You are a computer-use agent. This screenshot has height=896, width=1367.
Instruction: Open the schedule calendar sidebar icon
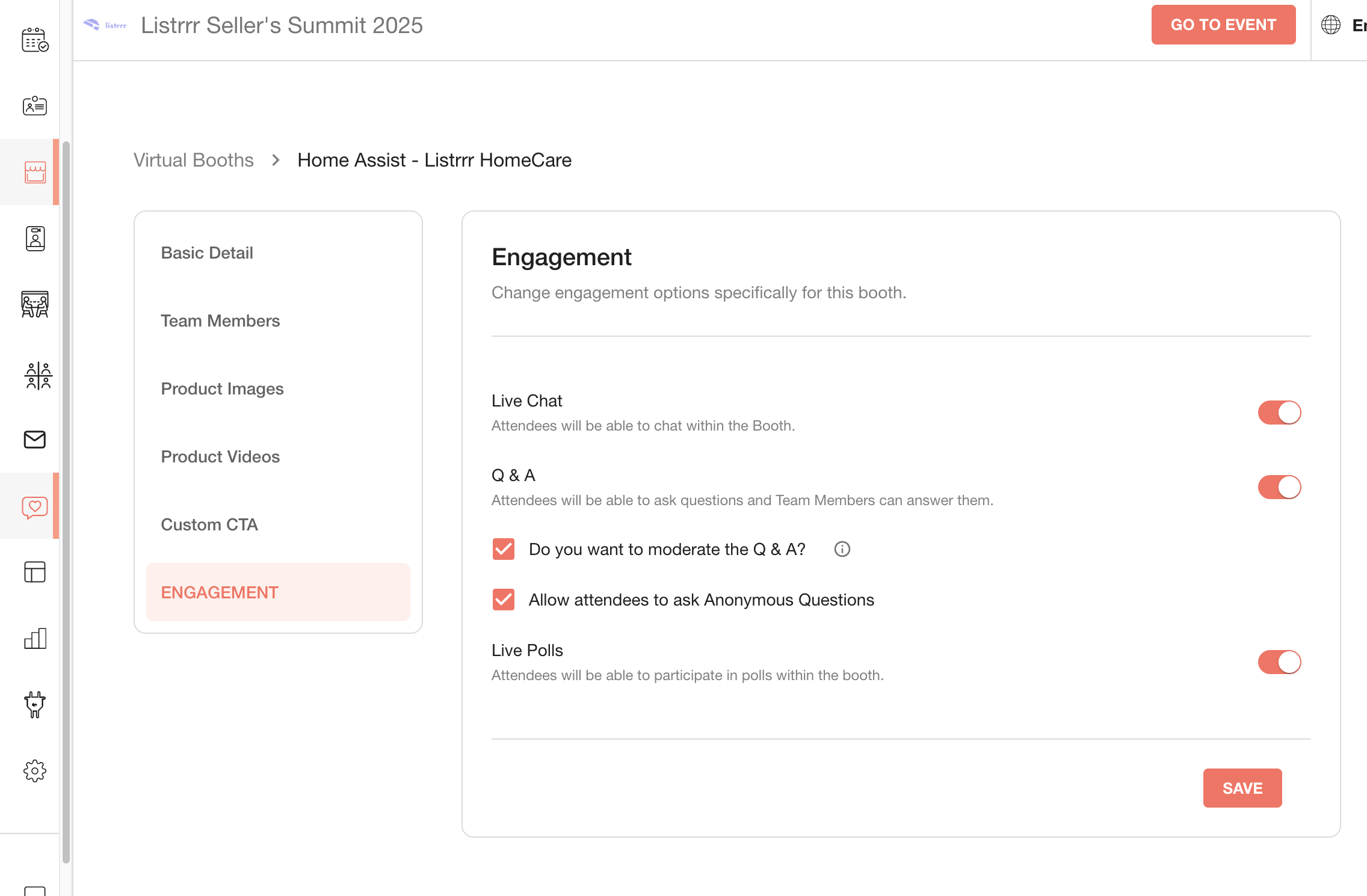pyautogui.click(x=35, y=40)
